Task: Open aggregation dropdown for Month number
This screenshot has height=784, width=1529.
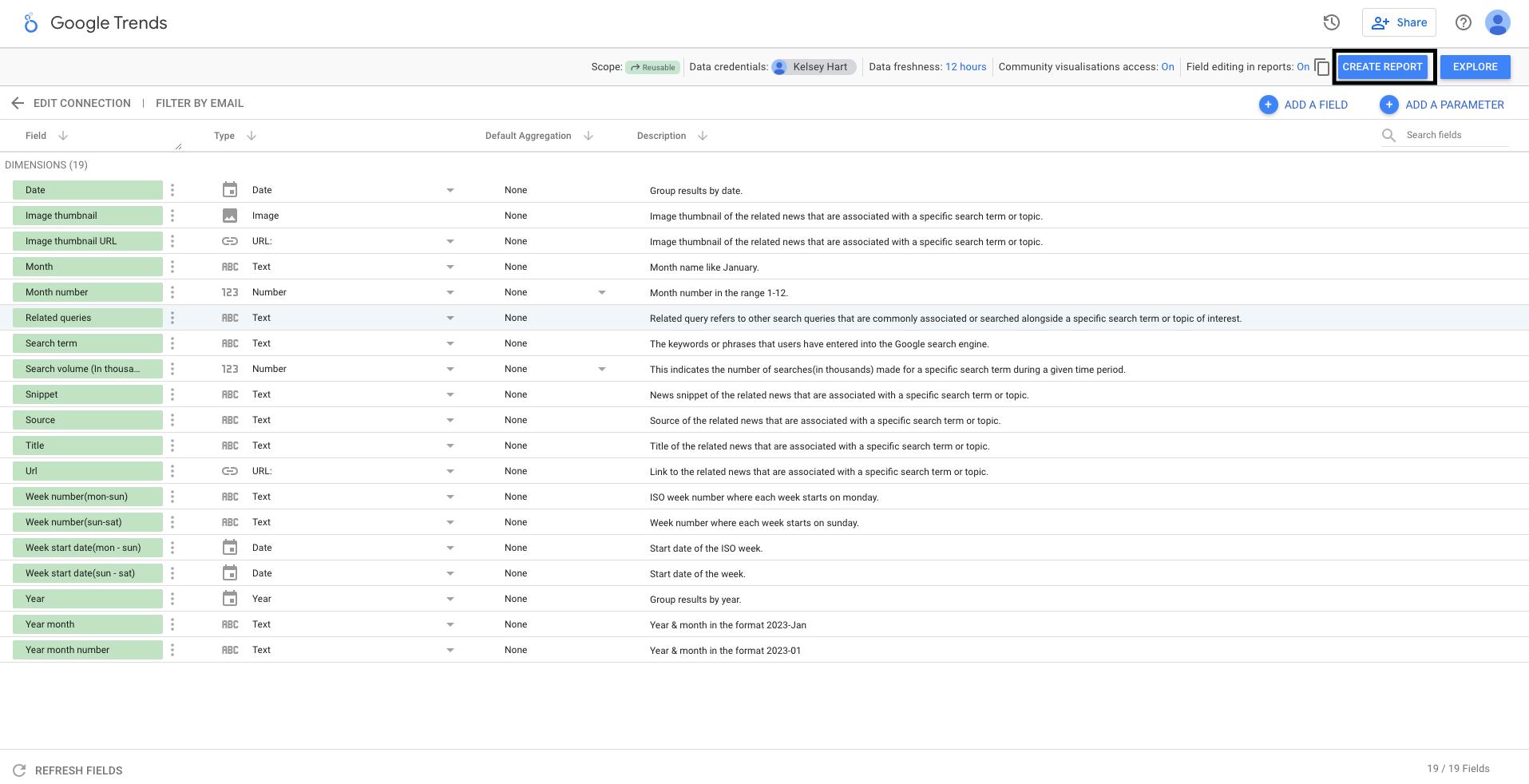Action: (602, 292)
